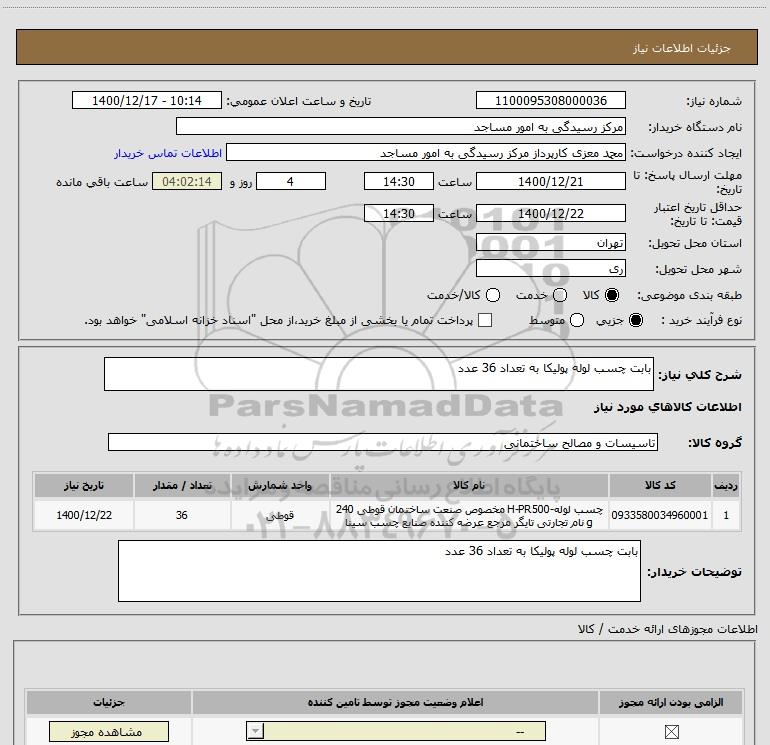
Task: Click product code 0933580034960001 cell
Action: coord(660,515)
